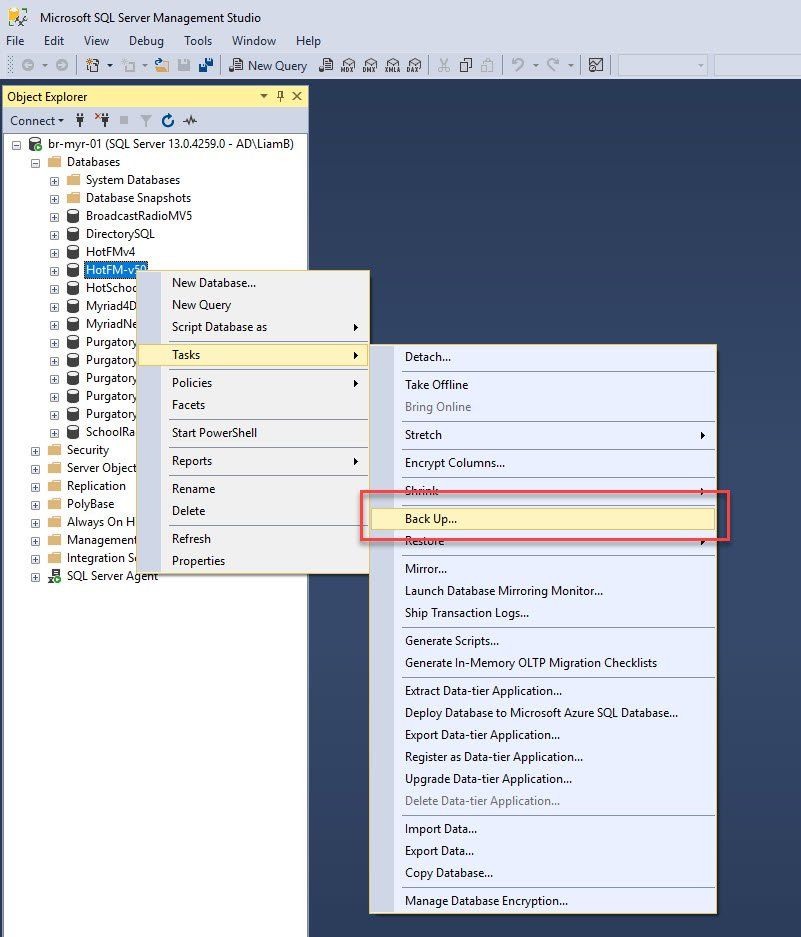Click the Open File folder icon
This screenshot has height=937, width=801.
tap(161, 65)
